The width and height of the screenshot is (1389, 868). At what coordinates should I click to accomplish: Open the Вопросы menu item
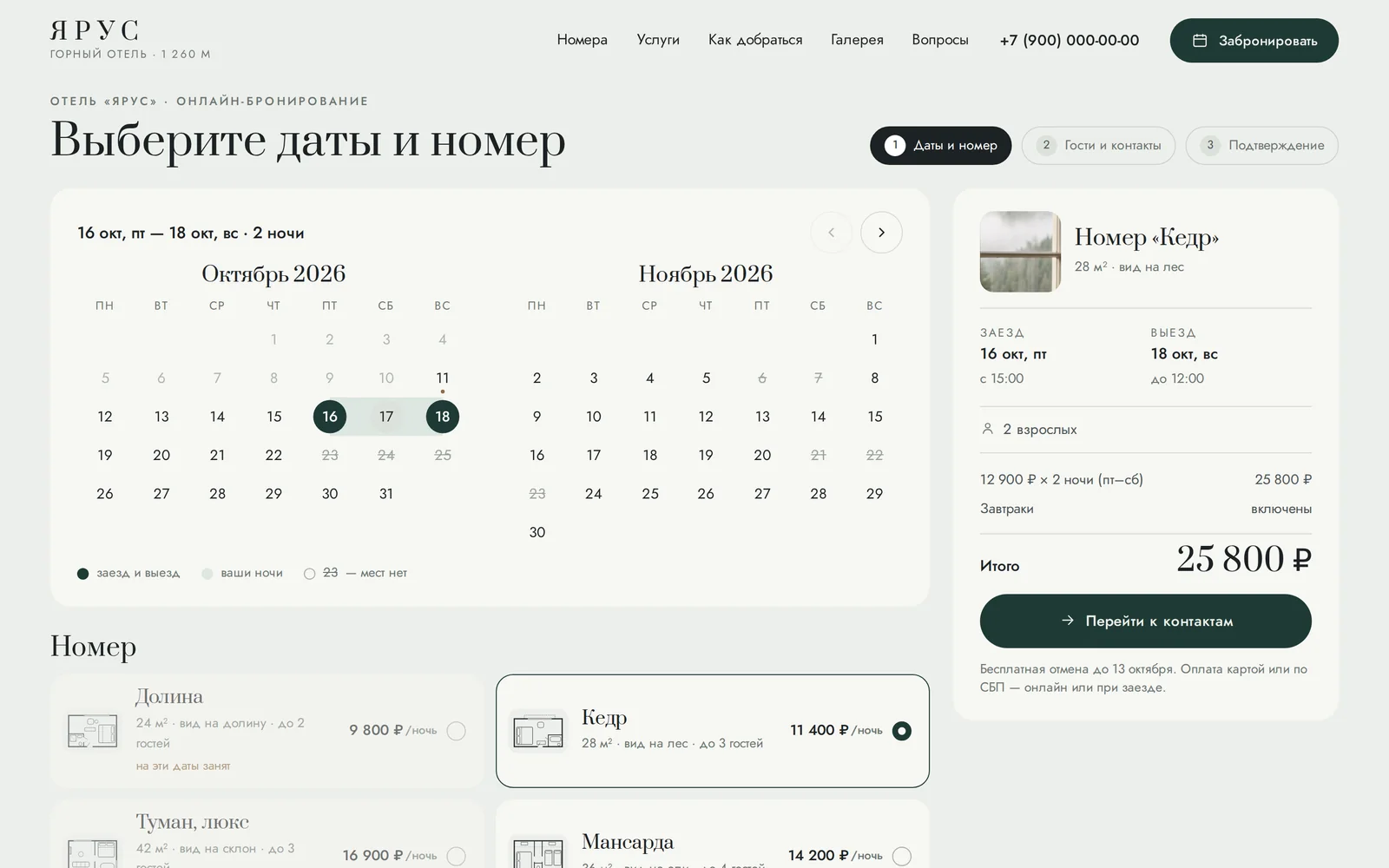940,40
